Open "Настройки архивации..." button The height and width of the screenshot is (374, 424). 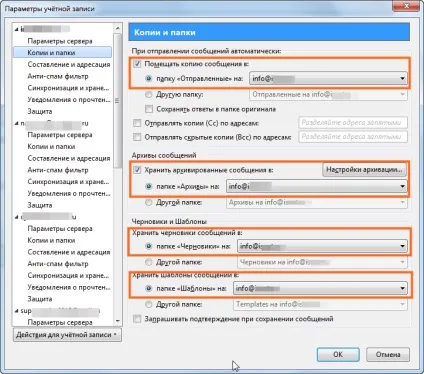point(364,170)
